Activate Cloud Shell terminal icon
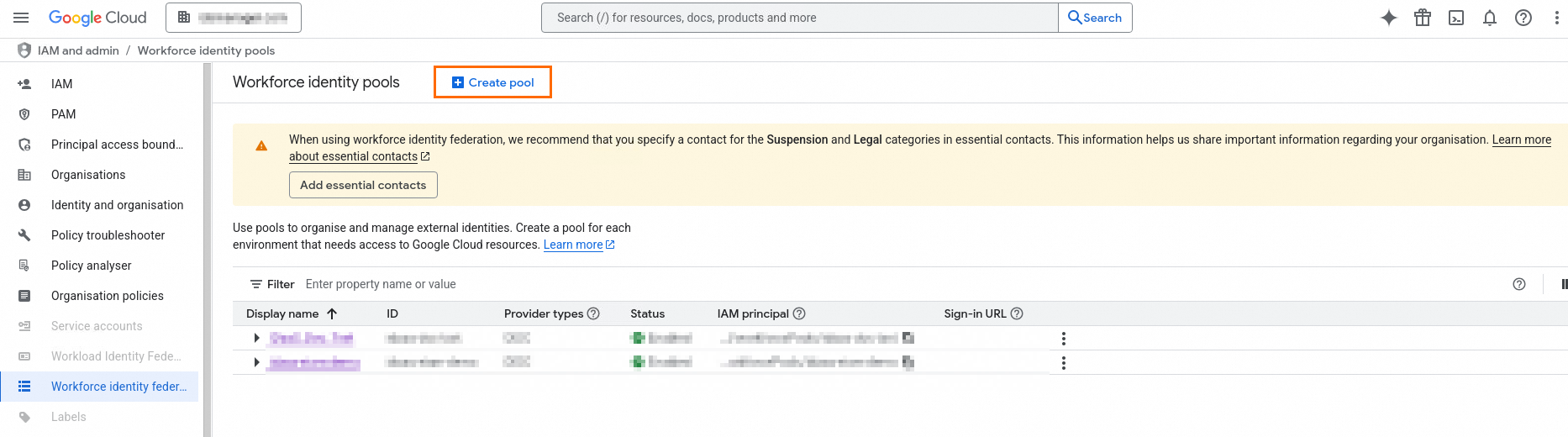Screen dimensions: 1568x437 [x=1456, y=18]
